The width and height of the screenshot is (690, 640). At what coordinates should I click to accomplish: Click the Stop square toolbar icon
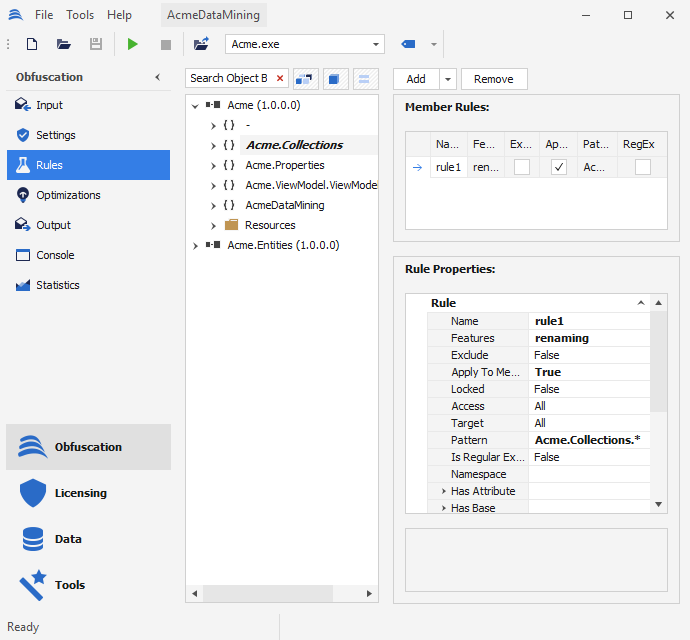[166, 44]
